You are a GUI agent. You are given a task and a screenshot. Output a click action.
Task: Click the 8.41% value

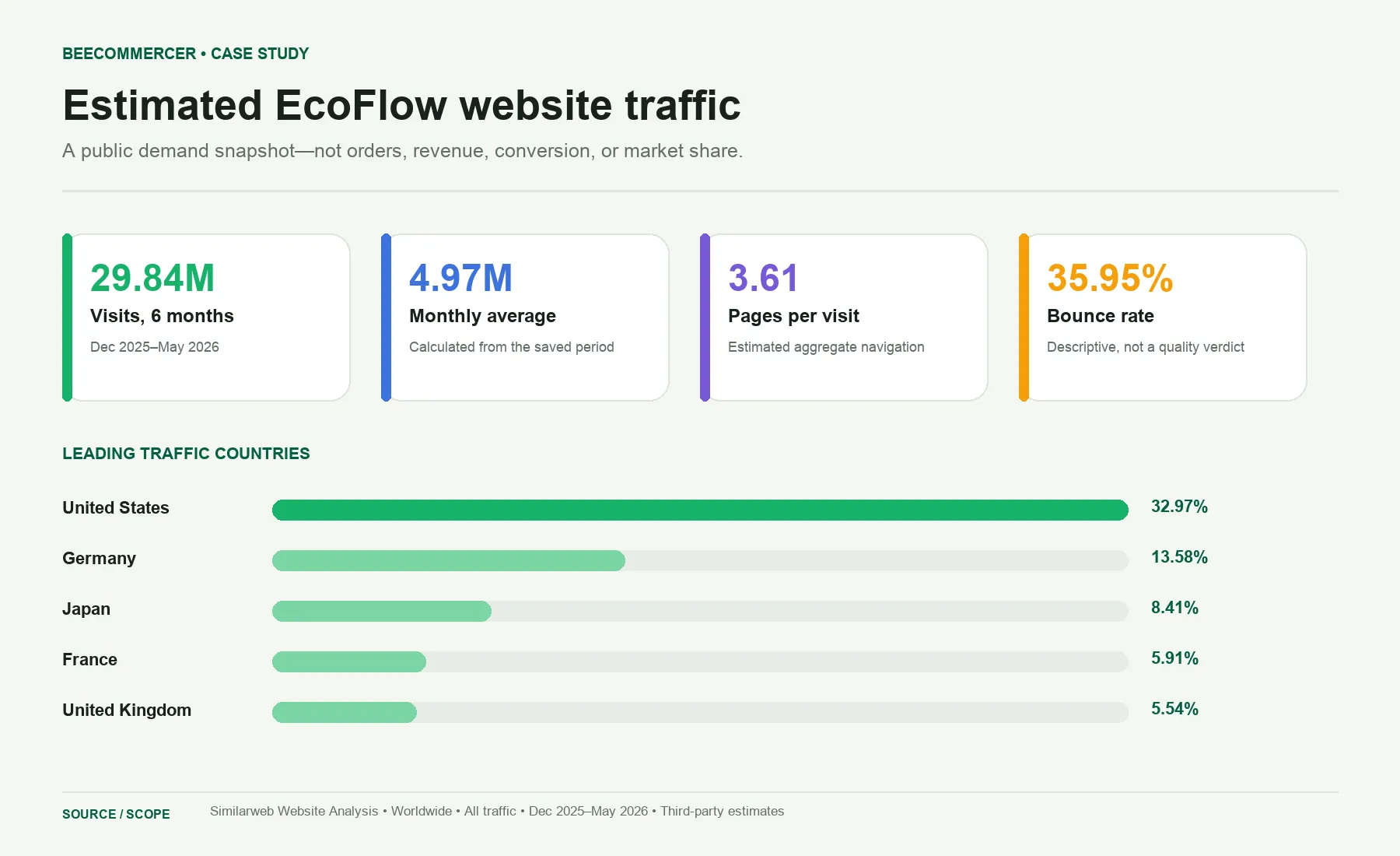(1174, 608)
